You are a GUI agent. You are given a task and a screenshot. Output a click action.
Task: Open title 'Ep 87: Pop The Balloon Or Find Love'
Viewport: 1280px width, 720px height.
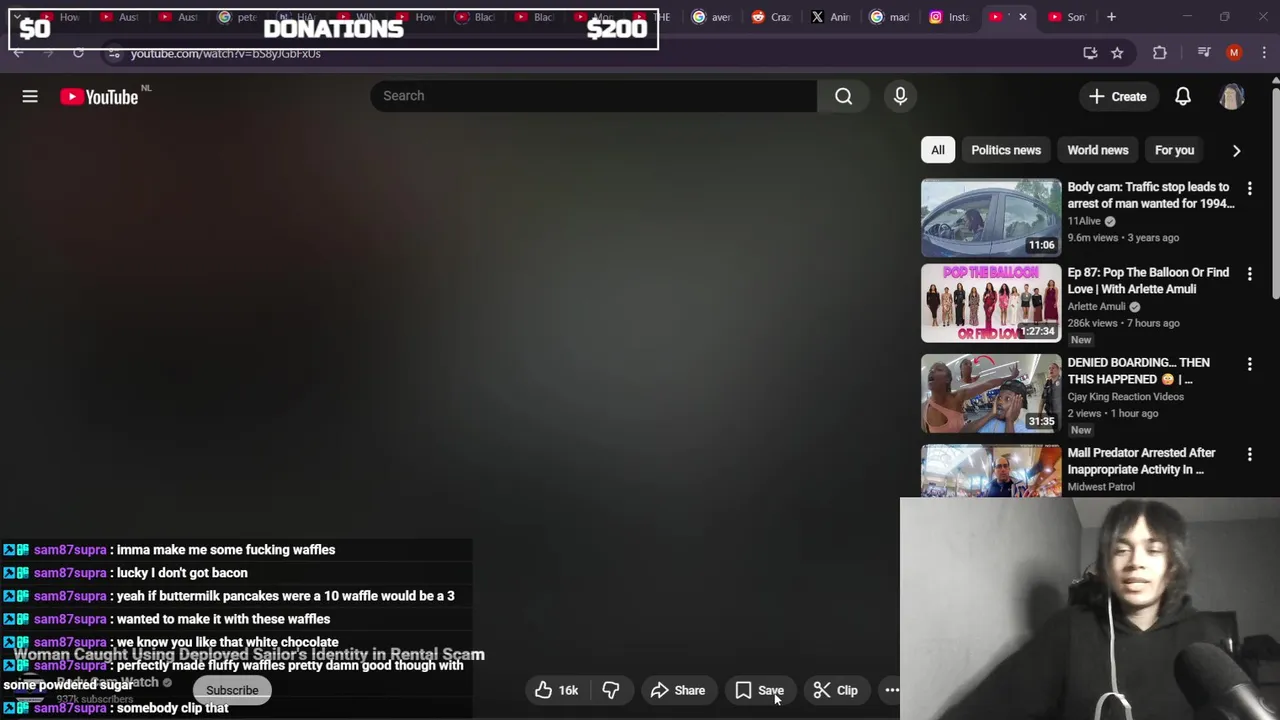click(x=1148, y=280)
